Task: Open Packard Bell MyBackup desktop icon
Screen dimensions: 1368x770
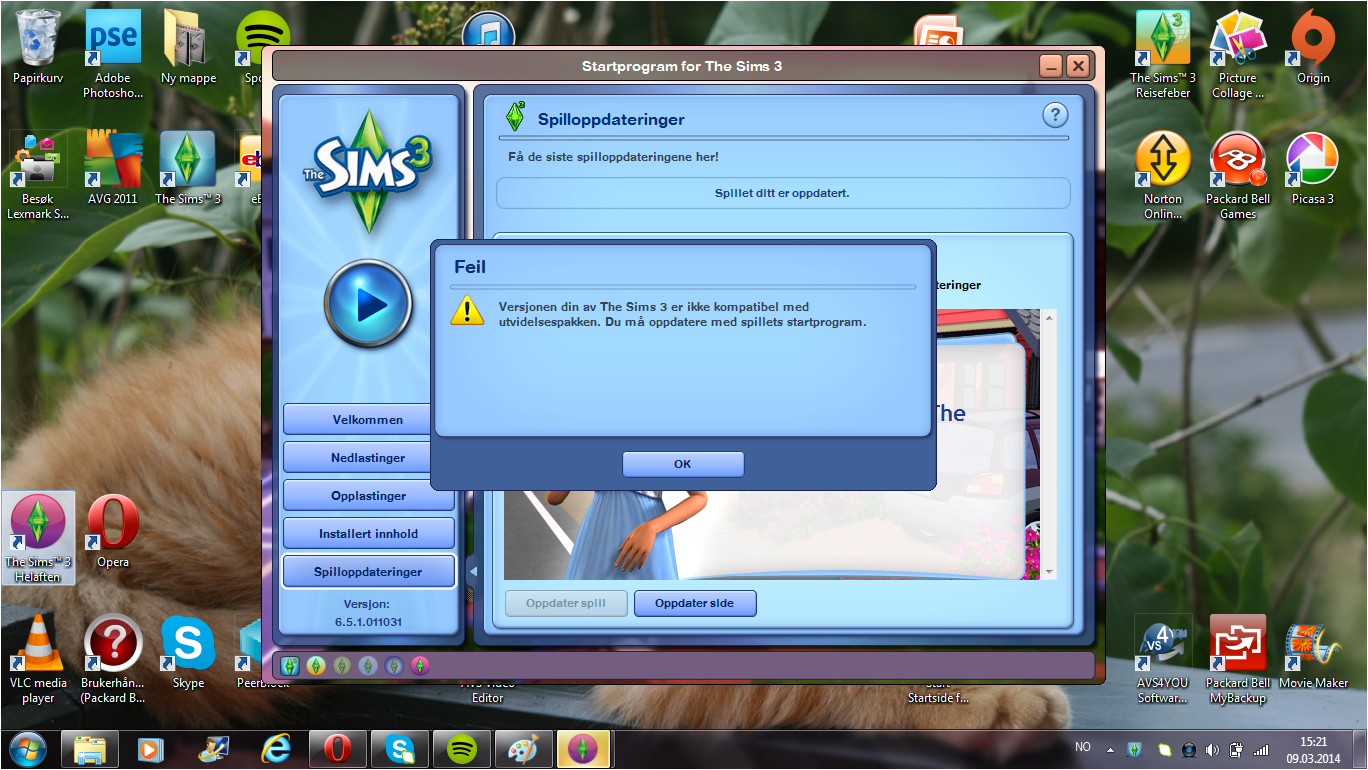Action: [1239, 660]
